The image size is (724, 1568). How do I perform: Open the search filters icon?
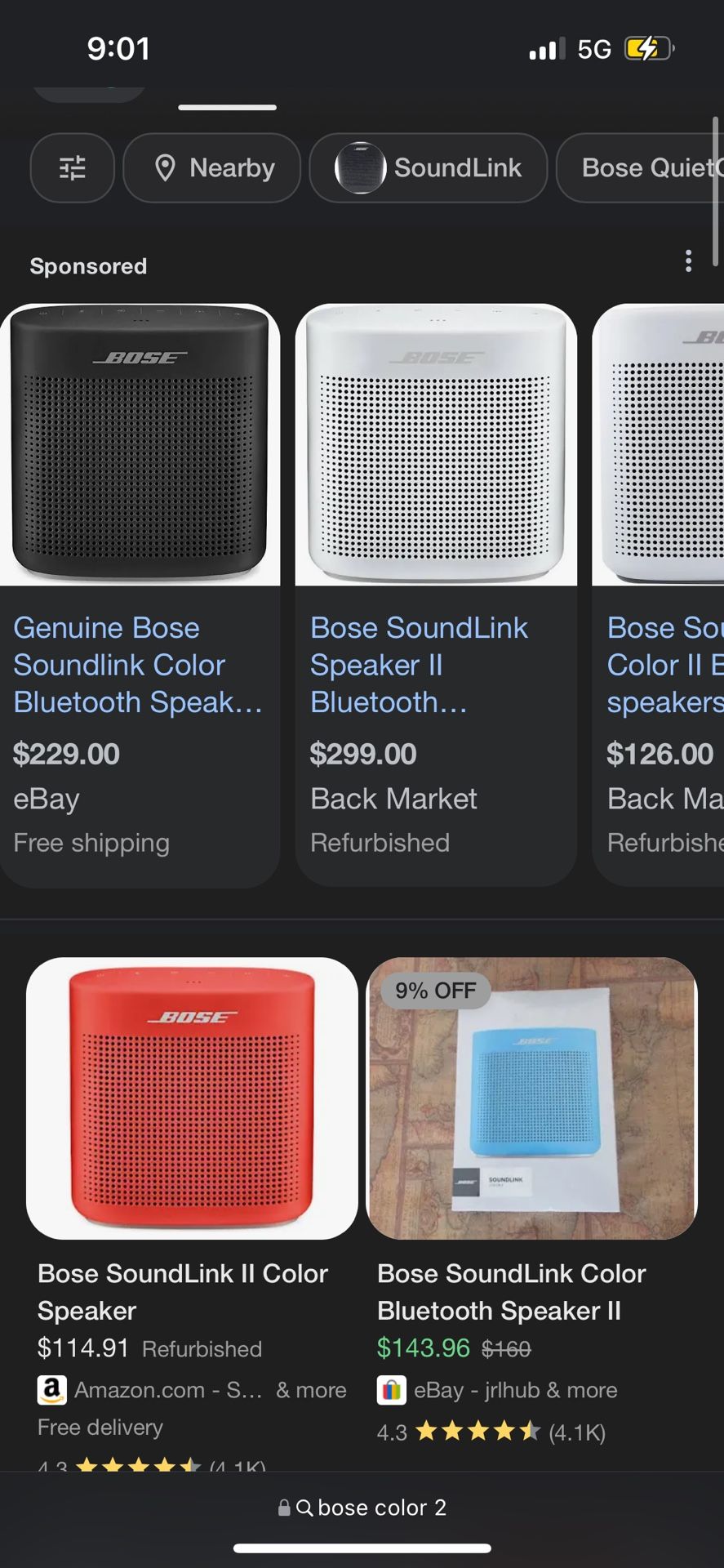coord(72,168)
